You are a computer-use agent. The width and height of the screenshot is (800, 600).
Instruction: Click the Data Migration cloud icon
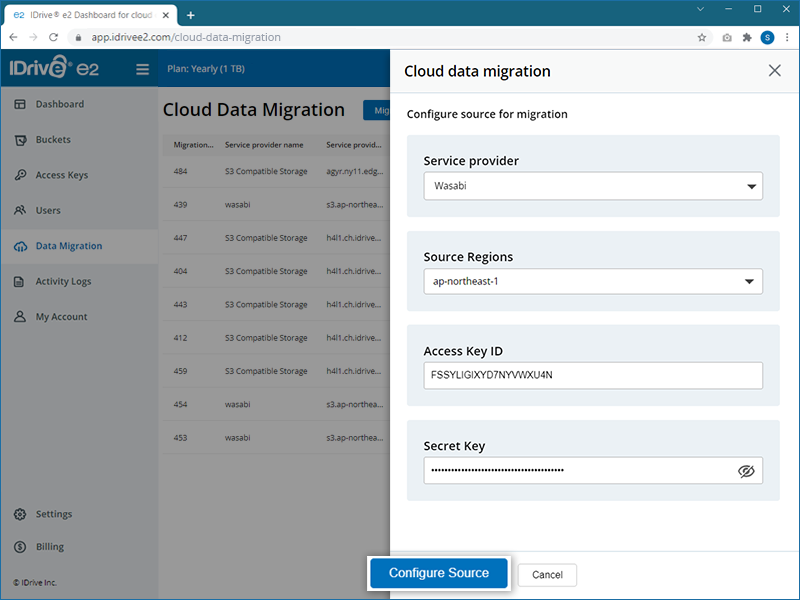click(20, 246)
